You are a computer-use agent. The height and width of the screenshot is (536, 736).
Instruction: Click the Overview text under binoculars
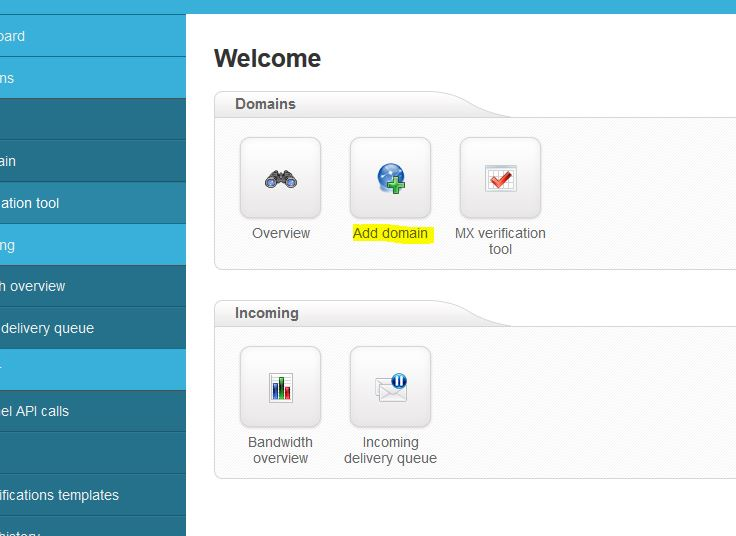[x=281, y=233]
